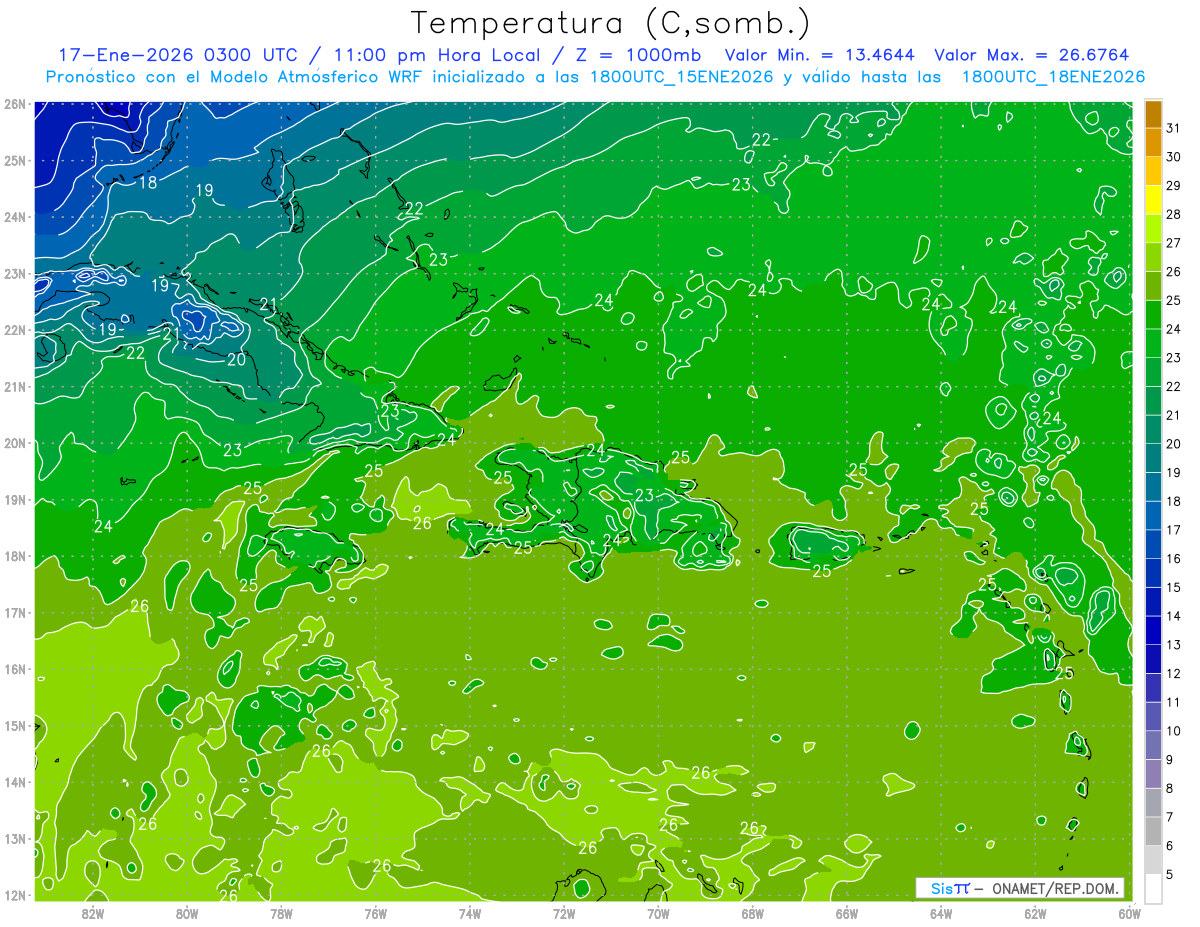The height and width of the screenshot is (927, 1200).
Task: Click the latitude axis label "26N"
Action: [14, 104]
